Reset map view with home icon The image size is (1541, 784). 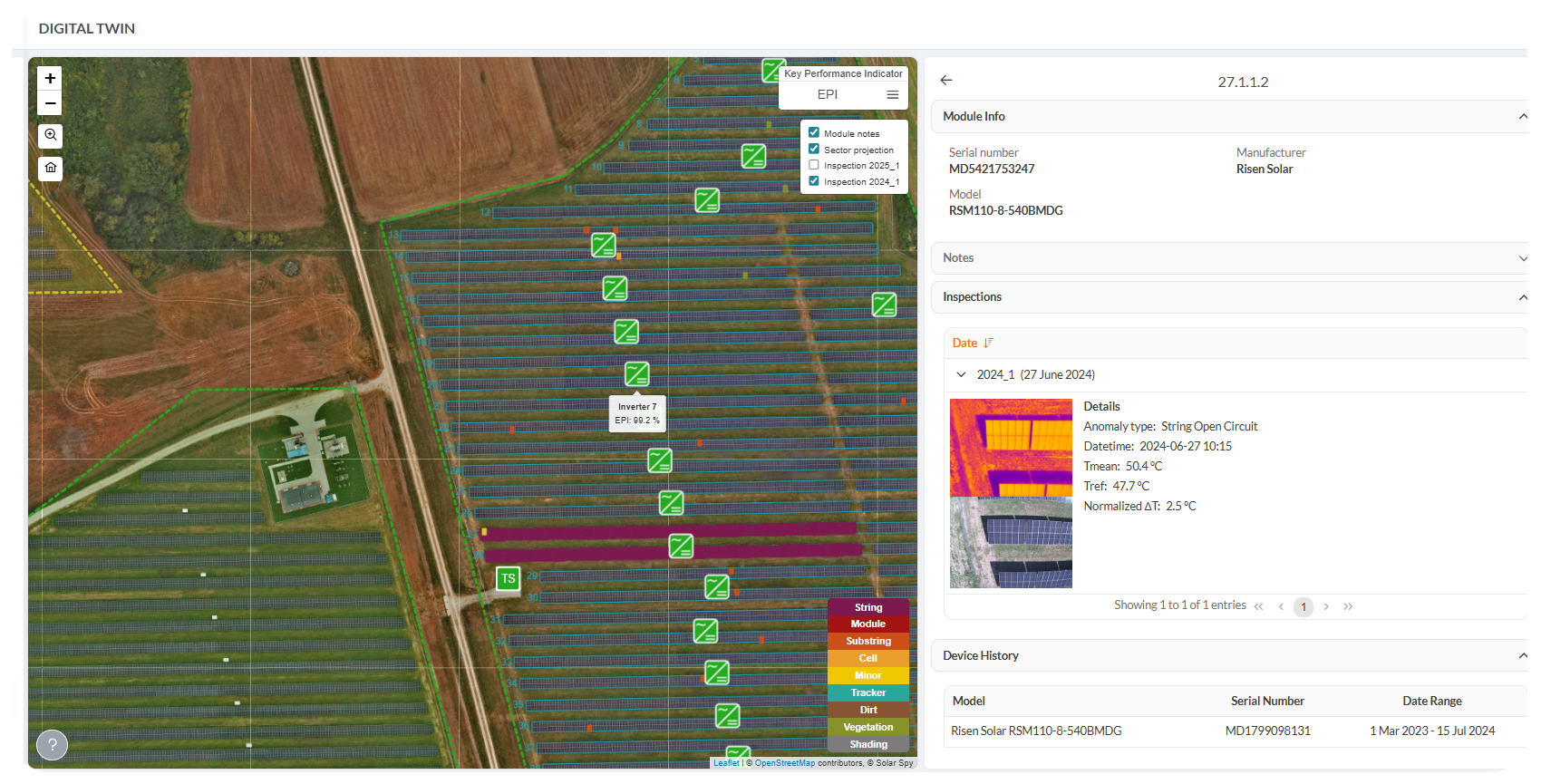(50, 168)
